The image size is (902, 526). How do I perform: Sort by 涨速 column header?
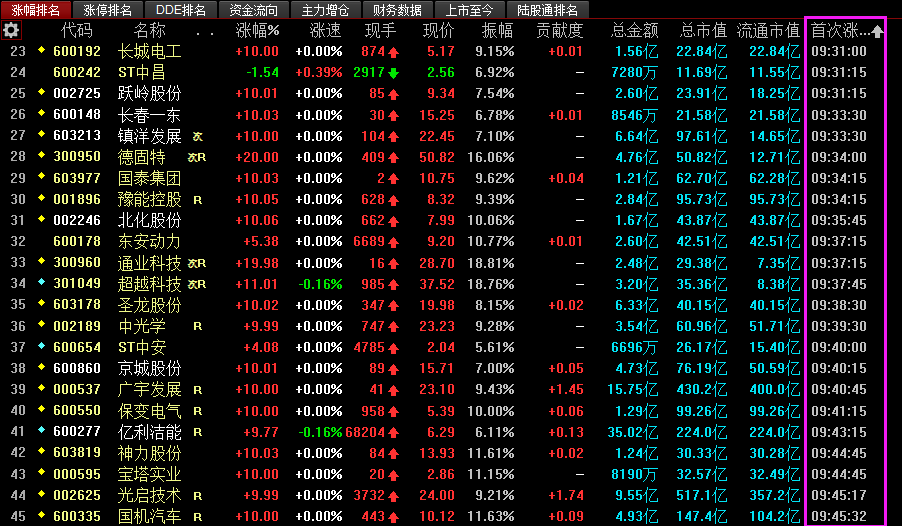coord(326,31)
